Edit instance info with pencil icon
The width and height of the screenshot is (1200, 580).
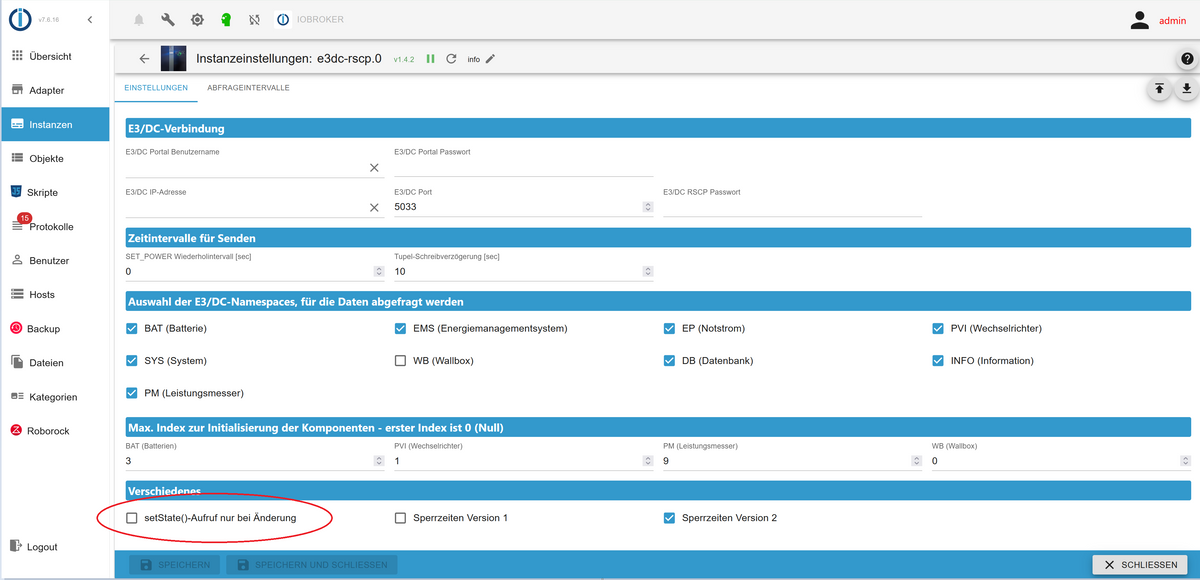490,59
